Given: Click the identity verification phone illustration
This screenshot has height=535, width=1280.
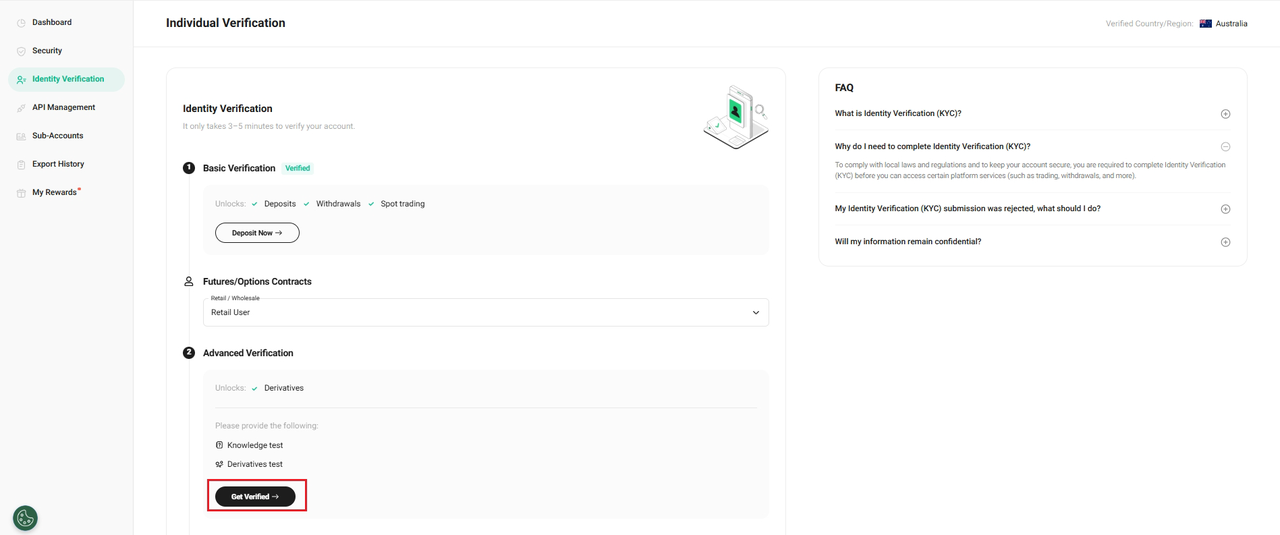Looking at the screenshot, I should tap(736, 116).
